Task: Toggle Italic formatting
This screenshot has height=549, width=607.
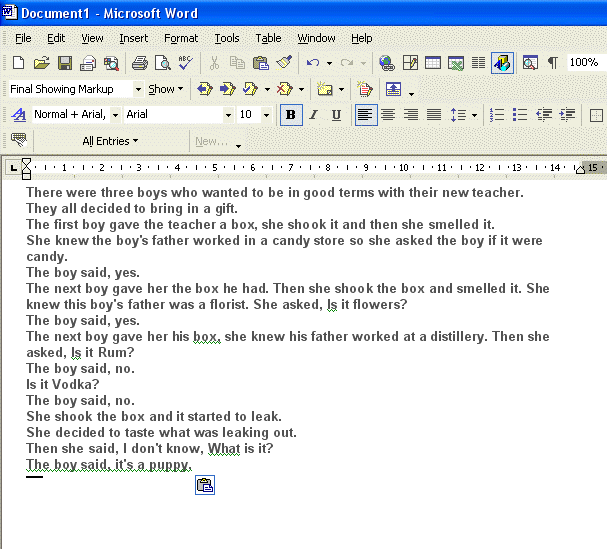Action: point(314,115)
